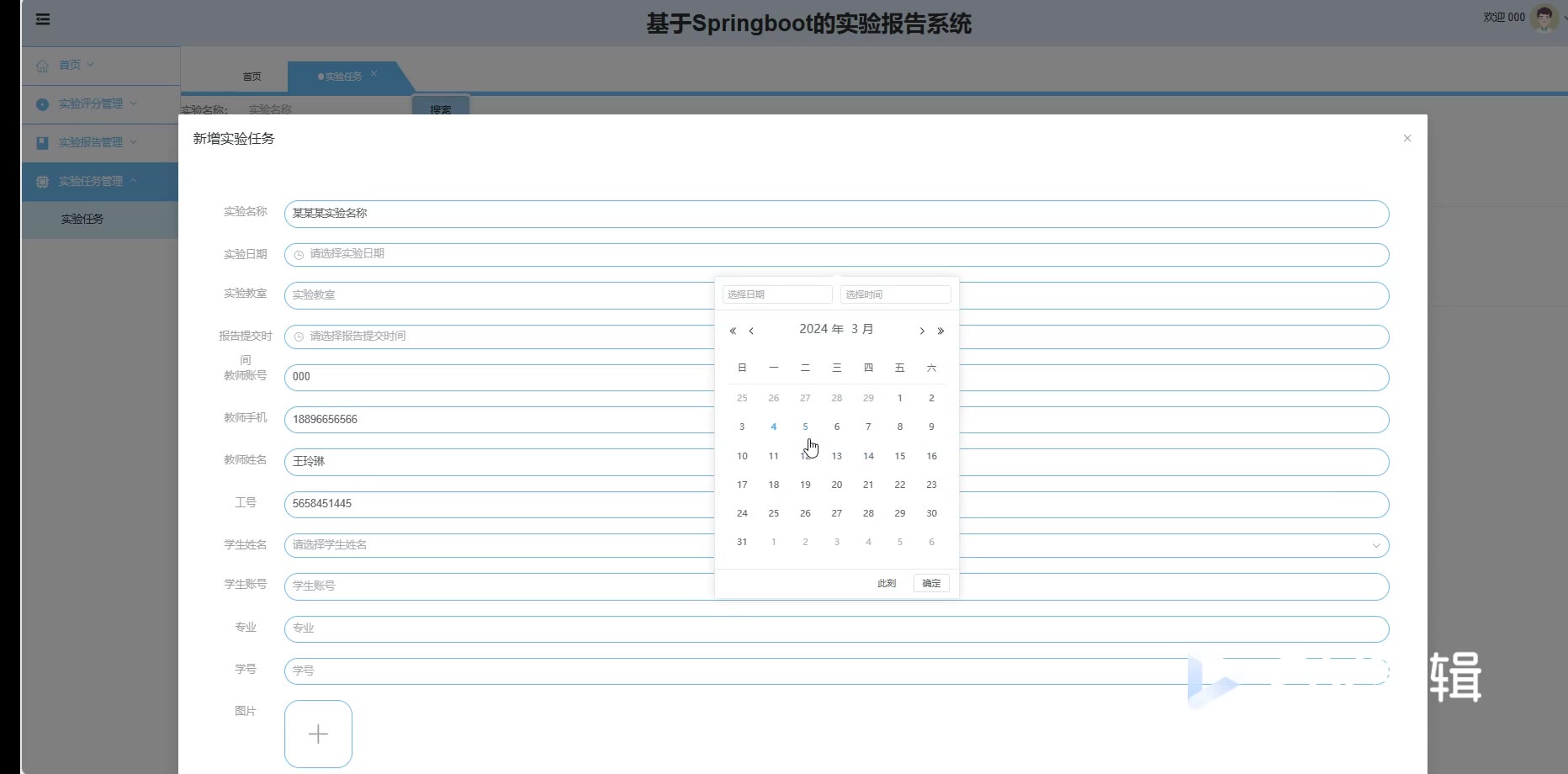
Task: Go to the previous year in the calendar
Action: coord(733,331)
